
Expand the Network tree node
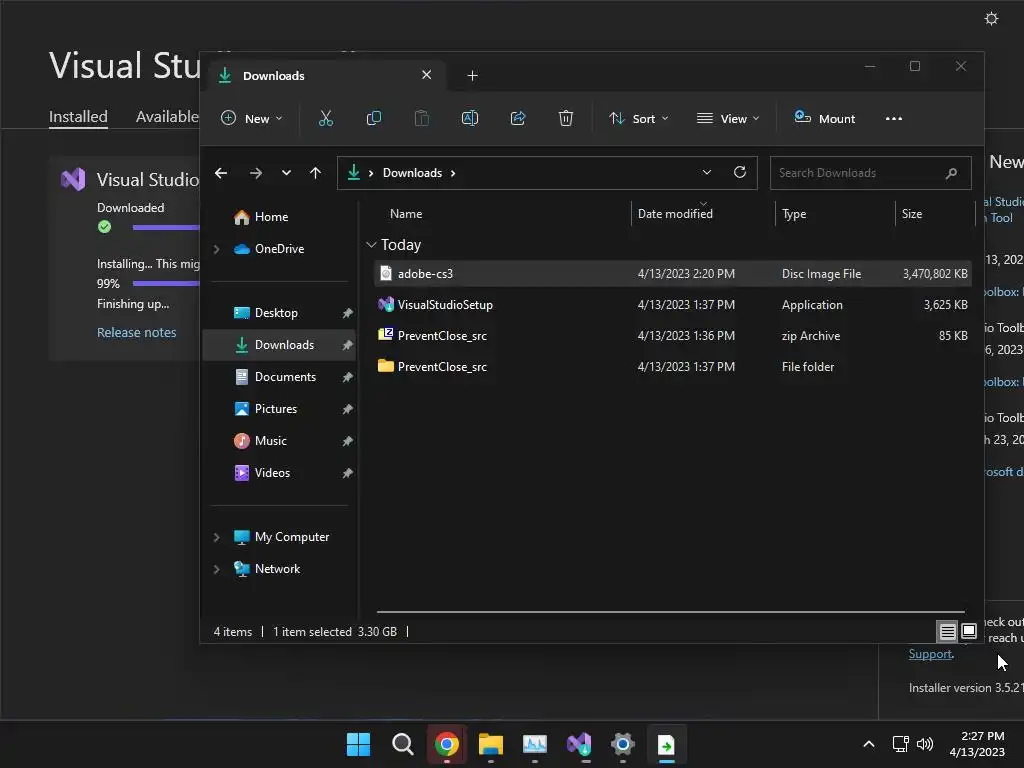click(x=216, y=569)
